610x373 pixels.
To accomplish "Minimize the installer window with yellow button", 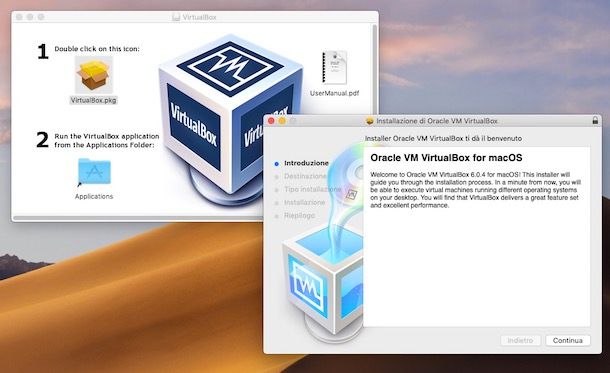I will tap(282, 121).
